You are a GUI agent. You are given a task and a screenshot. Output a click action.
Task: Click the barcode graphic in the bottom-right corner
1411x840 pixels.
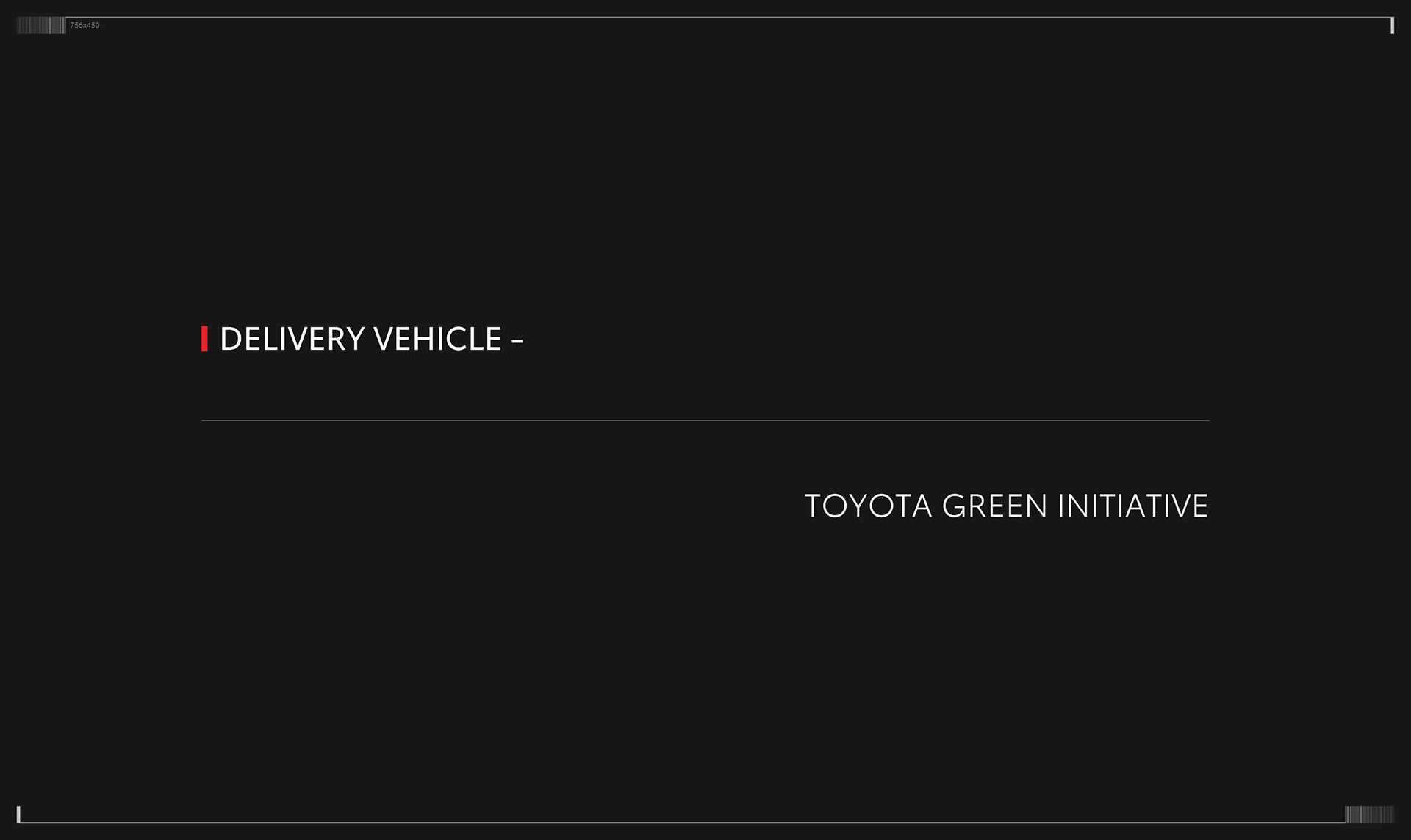1369,814
